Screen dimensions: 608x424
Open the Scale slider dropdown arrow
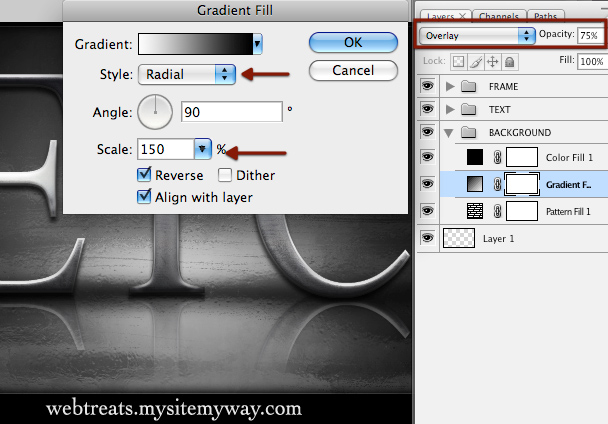tap(202, 149)
